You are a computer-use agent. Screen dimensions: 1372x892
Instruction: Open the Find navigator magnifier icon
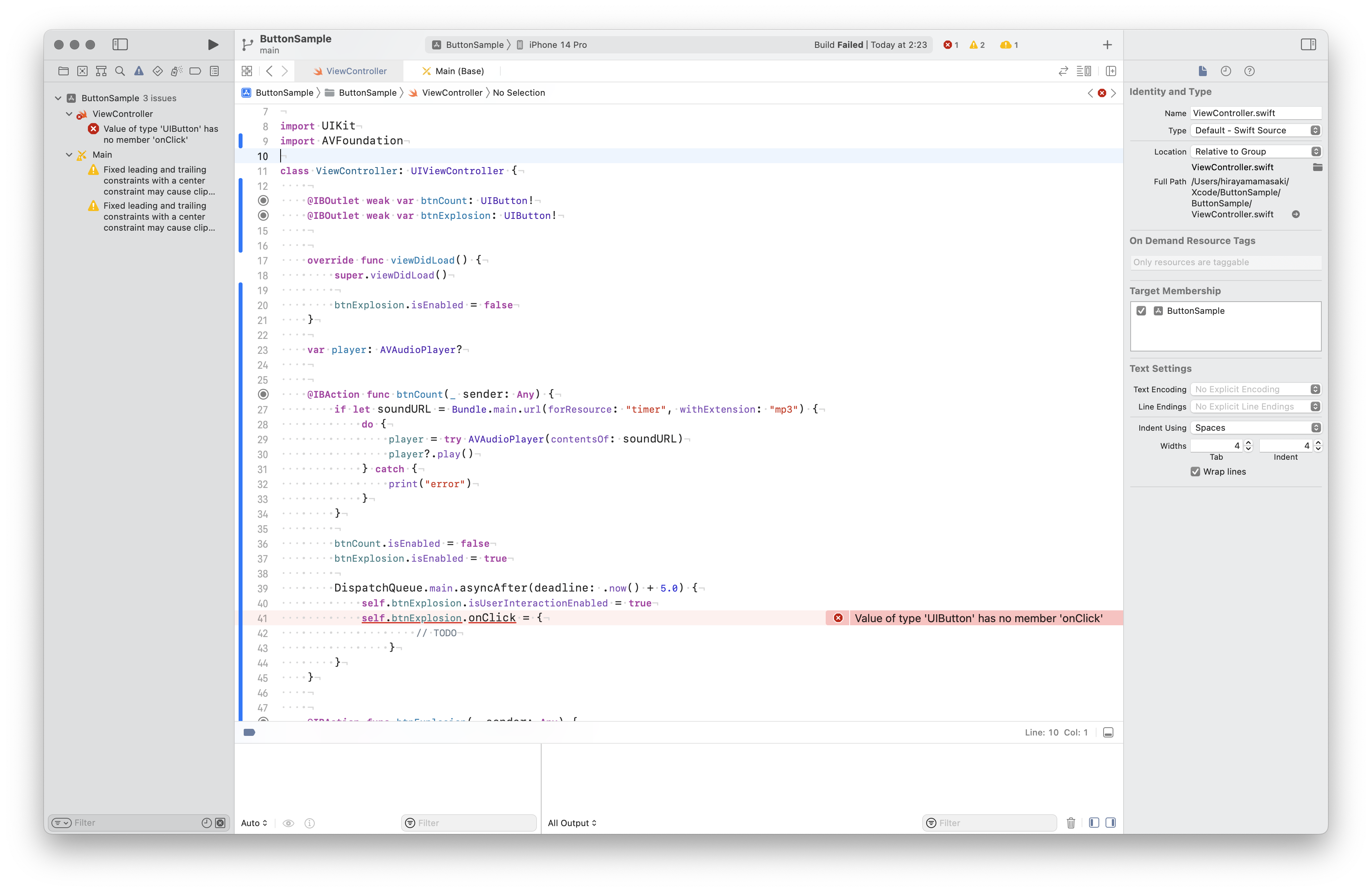coord(120,71)
